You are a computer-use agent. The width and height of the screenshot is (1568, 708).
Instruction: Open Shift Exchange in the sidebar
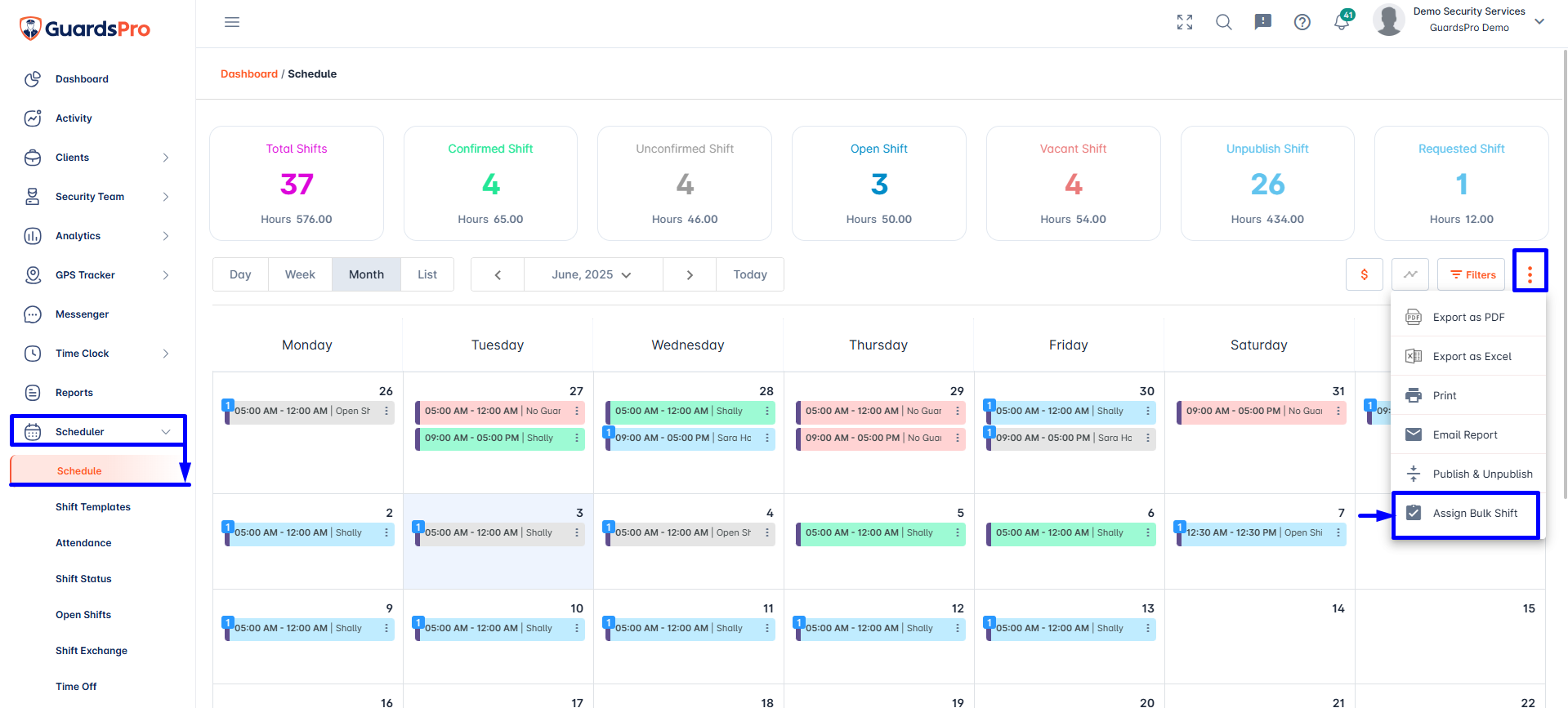click(x=92, y=651)
